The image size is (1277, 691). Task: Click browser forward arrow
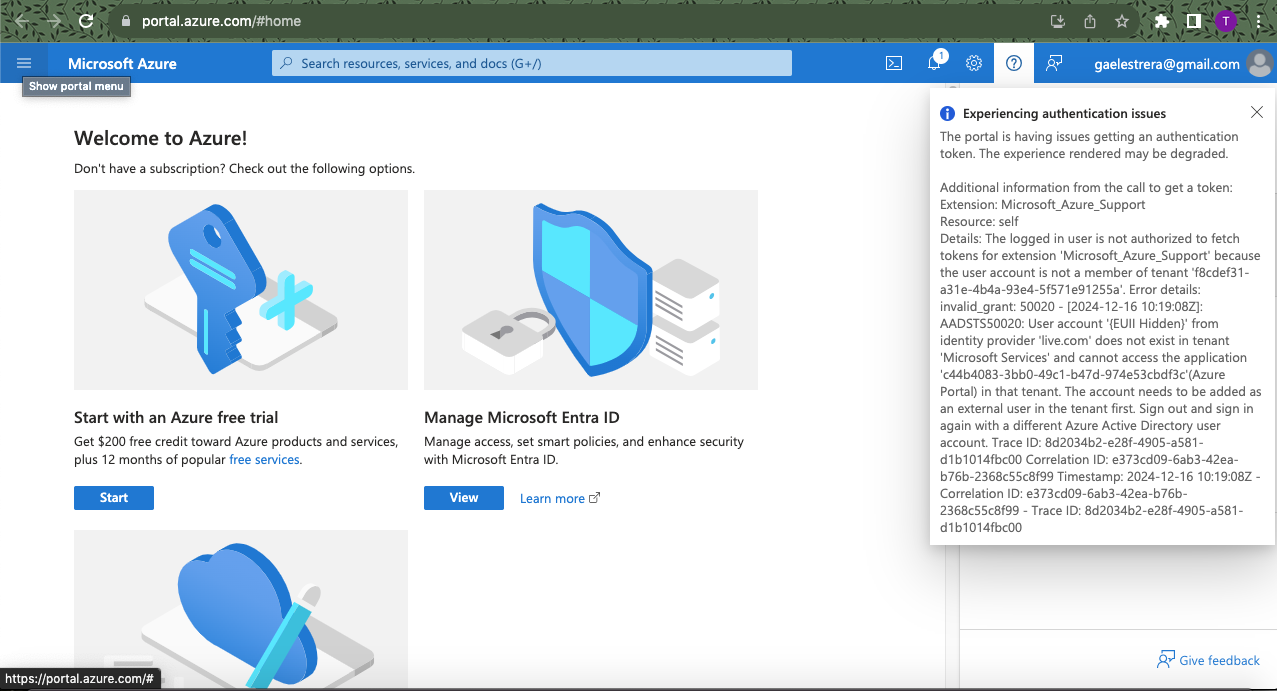coord(54,21)
